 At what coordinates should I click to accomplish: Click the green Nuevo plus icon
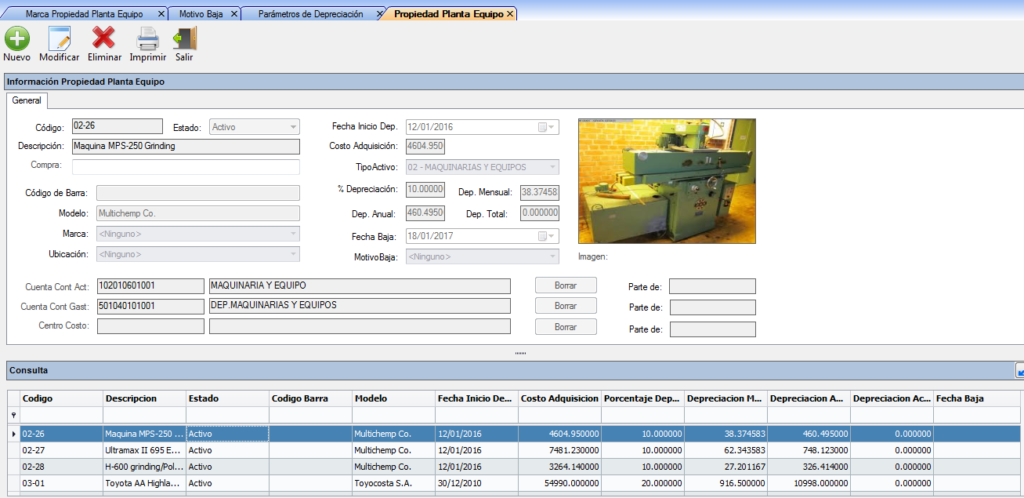16,39
